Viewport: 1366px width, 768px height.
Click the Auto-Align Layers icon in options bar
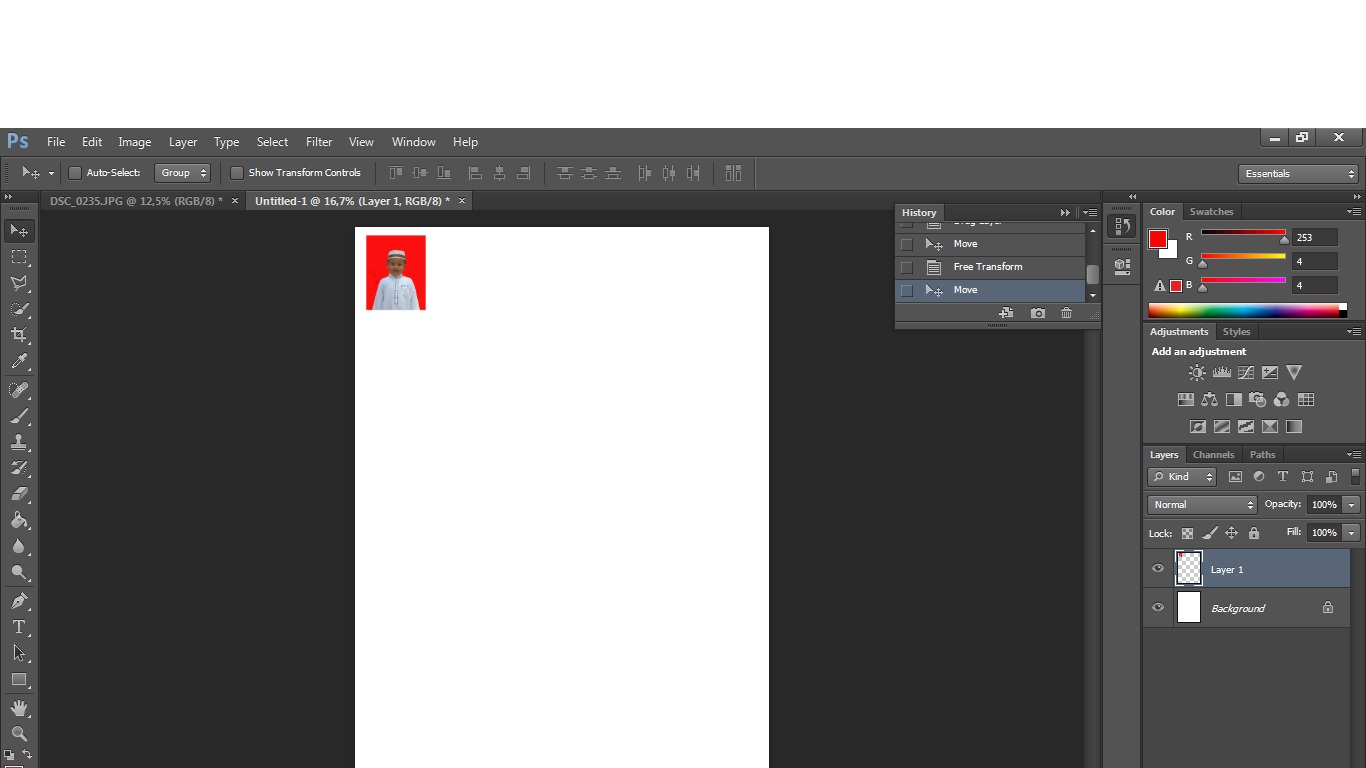[x=733, y=173]
